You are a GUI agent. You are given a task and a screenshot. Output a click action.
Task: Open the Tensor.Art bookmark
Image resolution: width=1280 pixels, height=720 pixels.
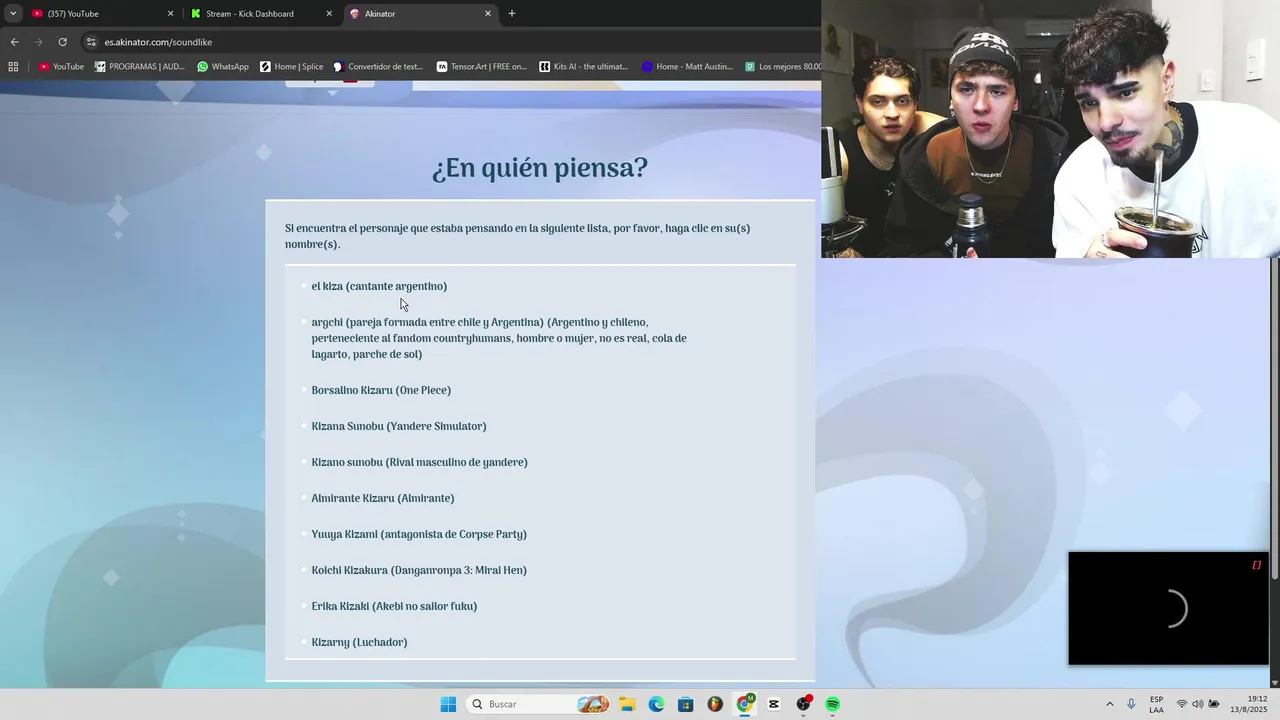[x=482, y=67]
